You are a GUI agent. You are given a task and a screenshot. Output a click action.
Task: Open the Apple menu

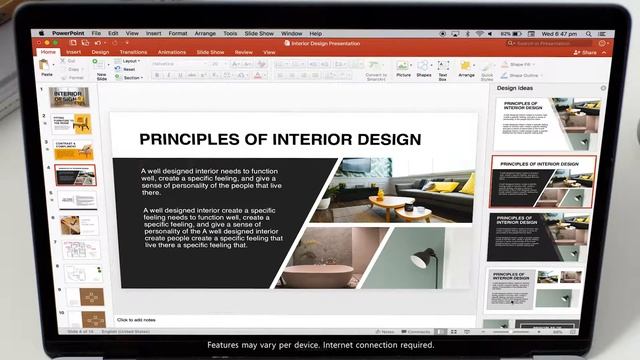pyautogui.click(x=41, y=33)
